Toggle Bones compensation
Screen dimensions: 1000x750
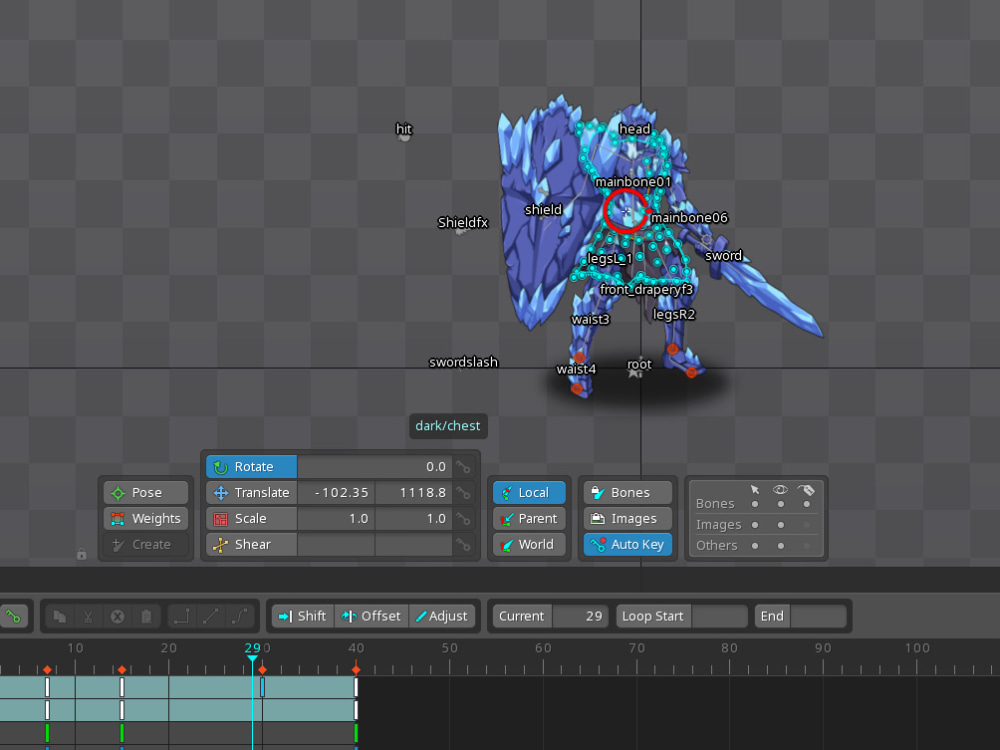tap(628, 492)
